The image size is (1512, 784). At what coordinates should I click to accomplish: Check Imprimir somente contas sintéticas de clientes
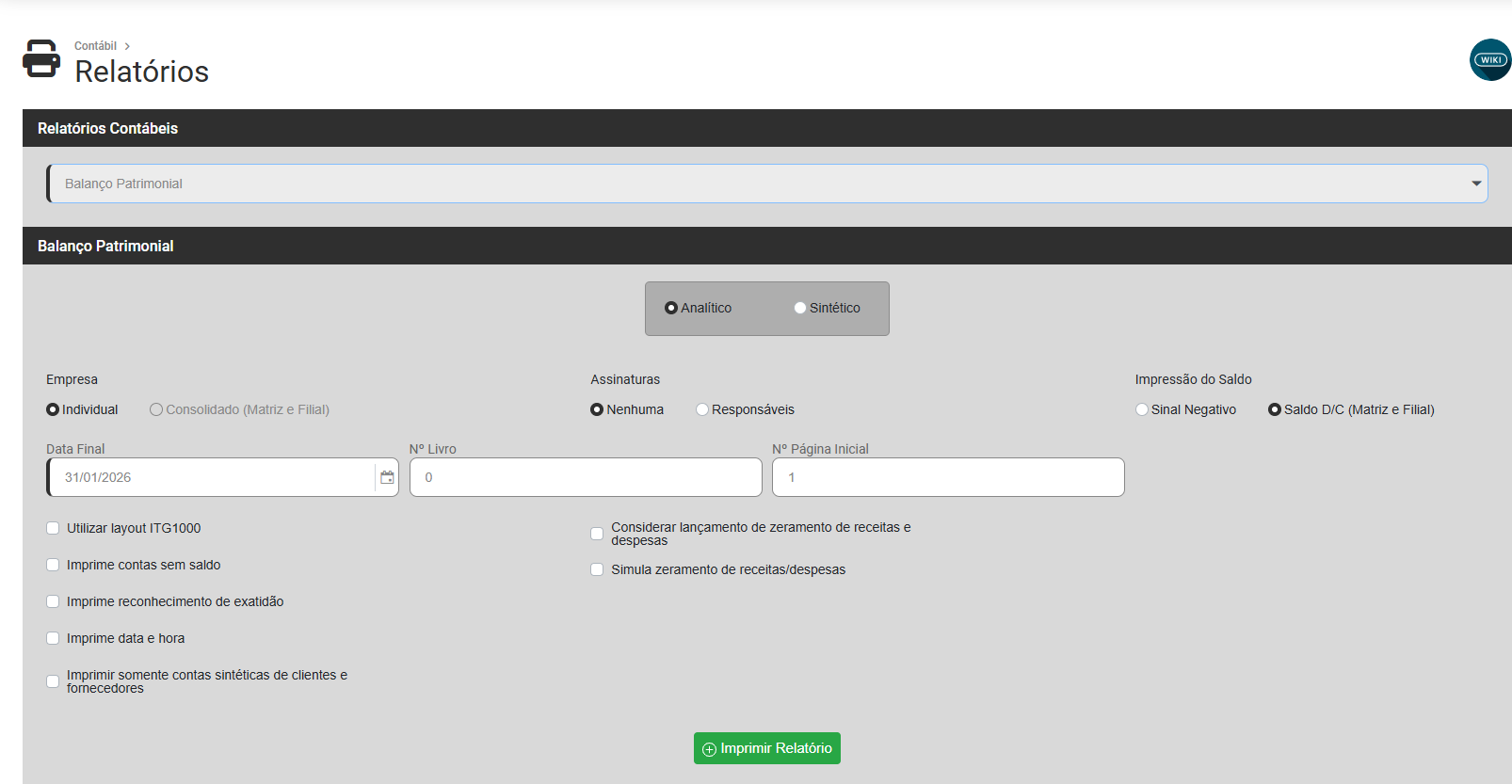(x=53, y=681)
